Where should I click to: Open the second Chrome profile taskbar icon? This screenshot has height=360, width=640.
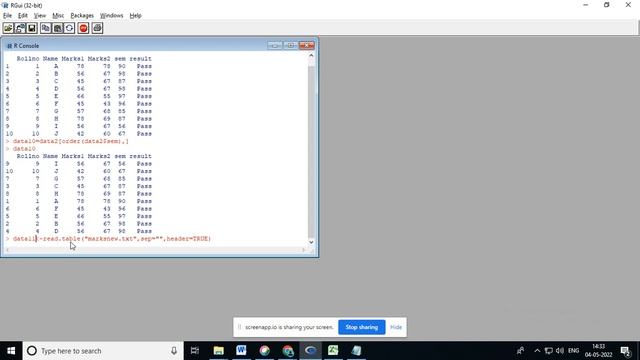click(287, 351)
